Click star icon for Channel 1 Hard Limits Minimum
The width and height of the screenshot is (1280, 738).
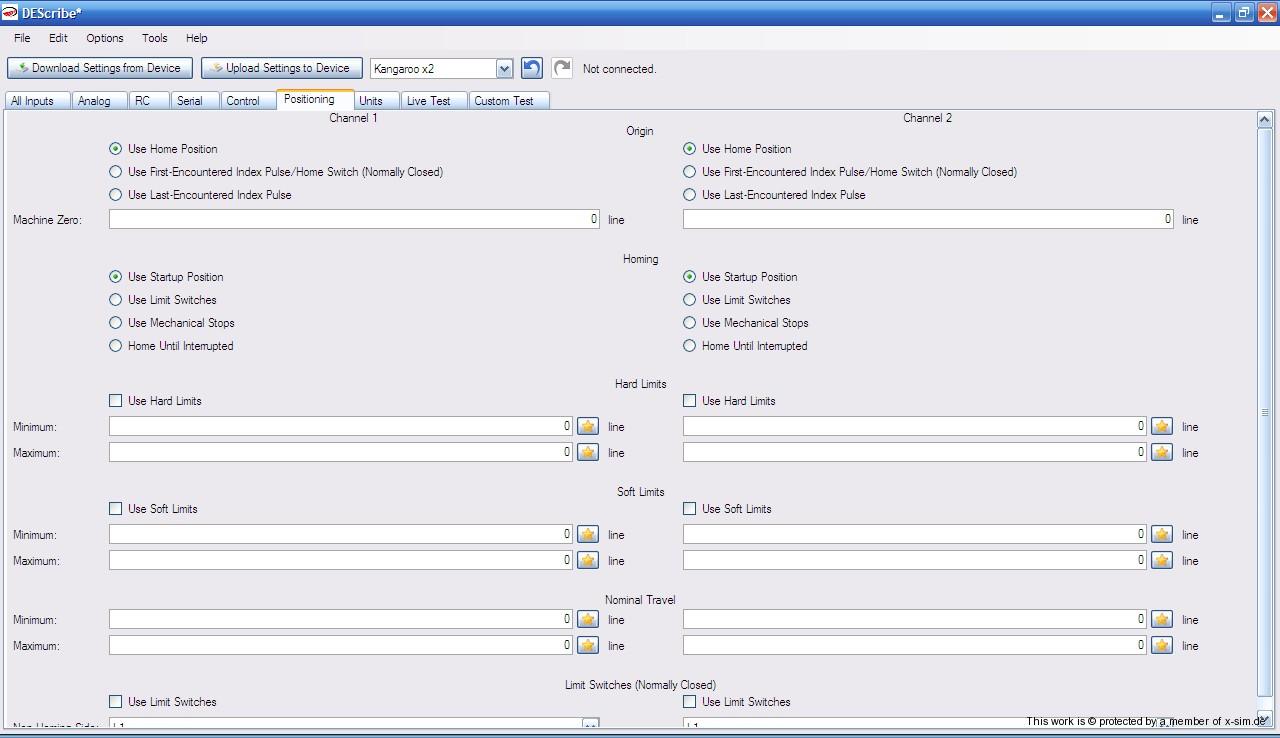pyautogui.click(x=588, y=427)
